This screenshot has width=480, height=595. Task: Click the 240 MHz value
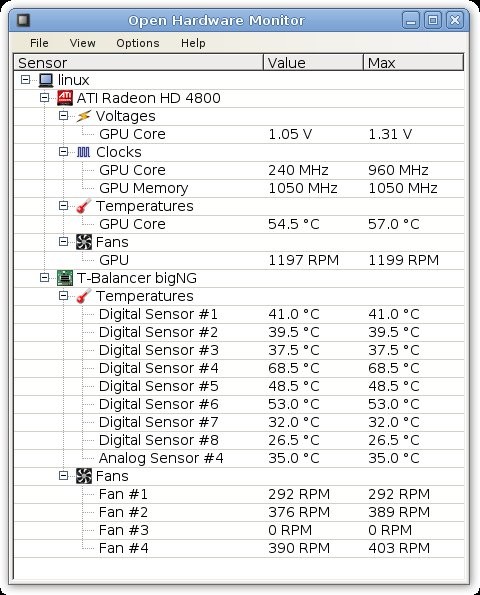298,170
